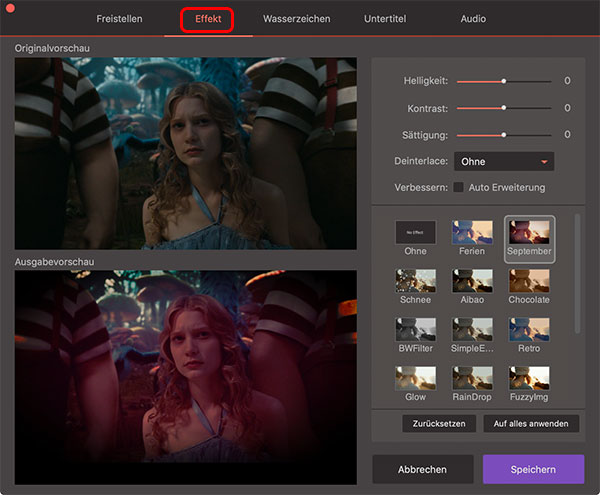Select the FuzzyImg effect thumbnail
The height and width of the screenshot is (495, 600).
[529, 378]
